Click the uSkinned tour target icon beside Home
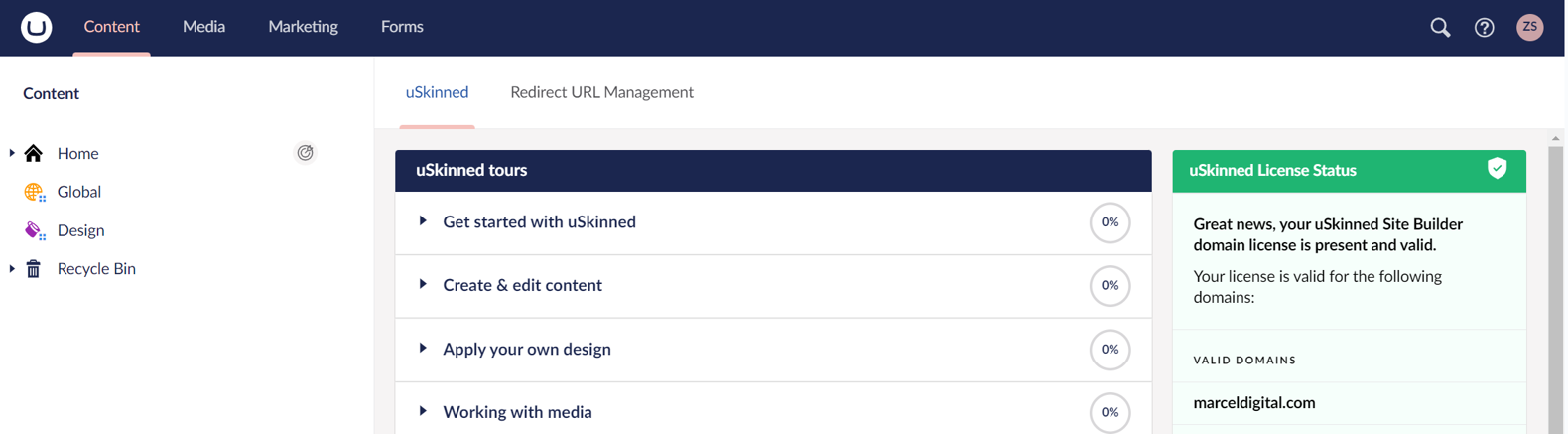This screenshot has height=434, width=1568. [305, 153]
